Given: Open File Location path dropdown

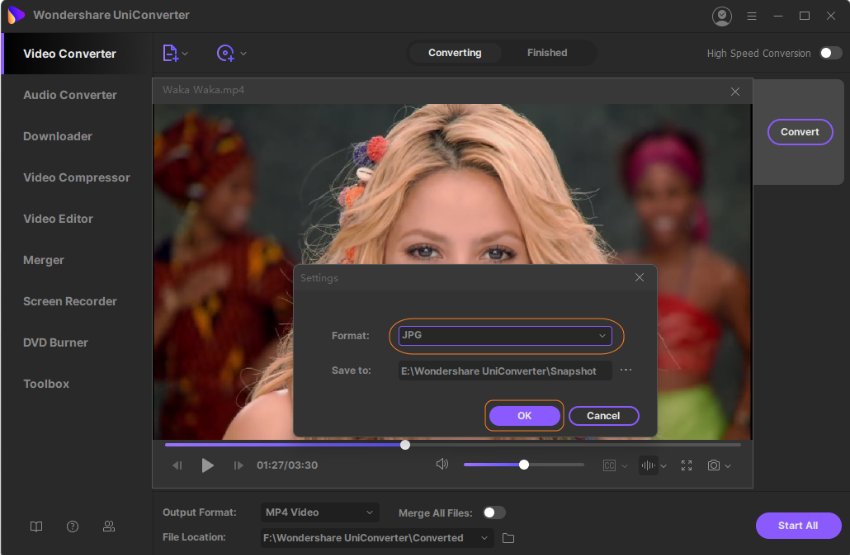Looking at the screenshot, I should 377,538.
